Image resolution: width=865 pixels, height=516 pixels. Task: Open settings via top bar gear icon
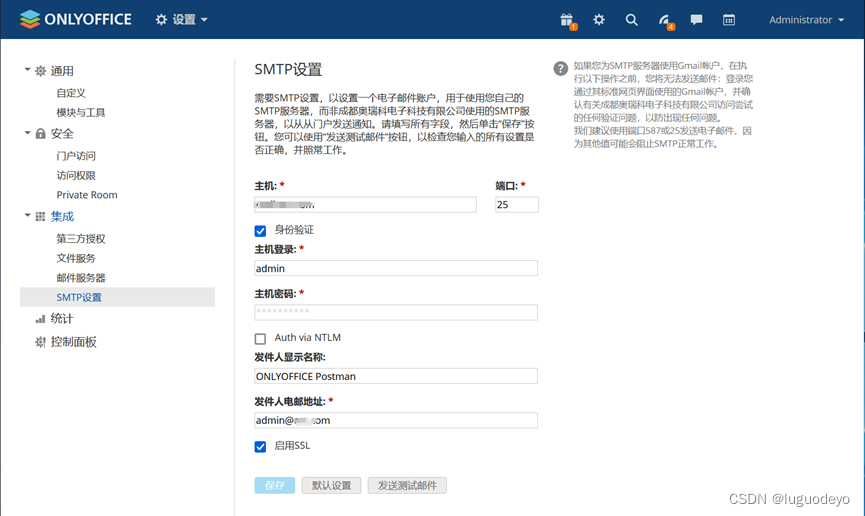599,20
